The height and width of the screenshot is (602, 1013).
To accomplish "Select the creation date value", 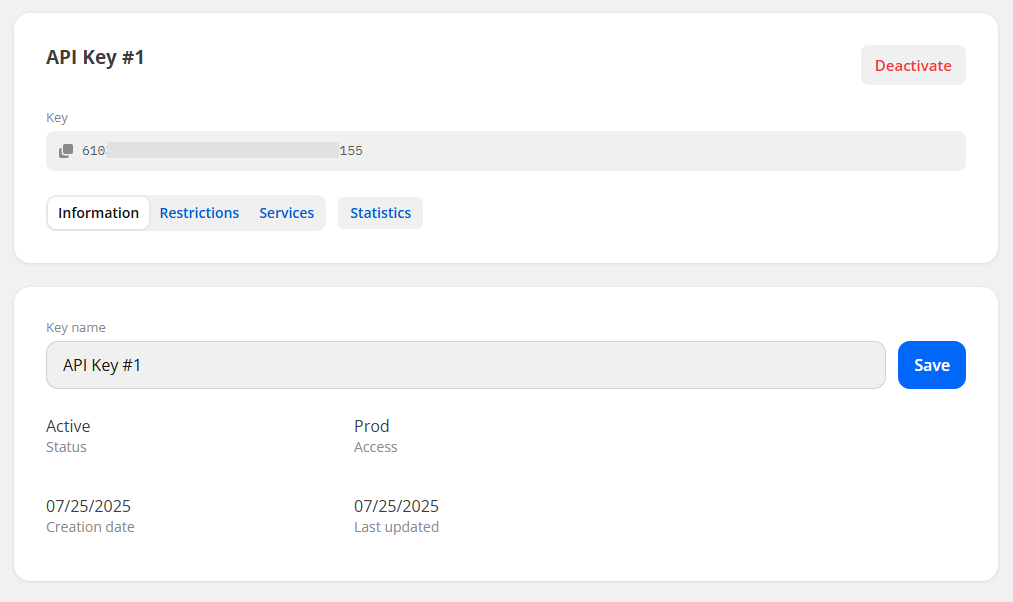I will 88,506.
